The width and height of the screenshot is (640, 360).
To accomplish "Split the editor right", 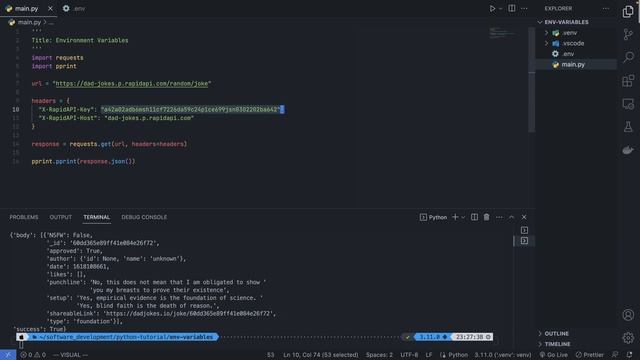I will [x=511, y=8].
